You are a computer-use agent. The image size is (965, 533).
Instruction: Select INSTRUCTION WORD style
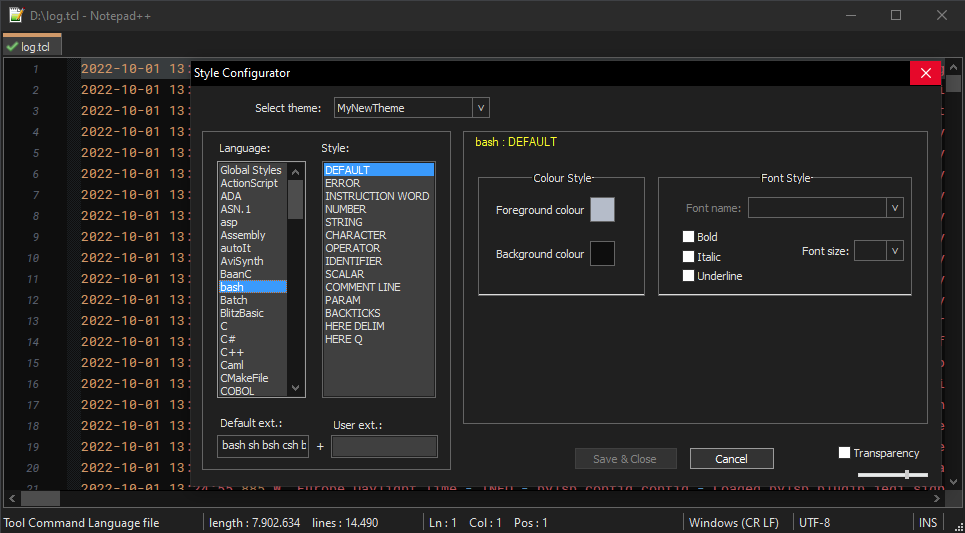click(378, 196)
